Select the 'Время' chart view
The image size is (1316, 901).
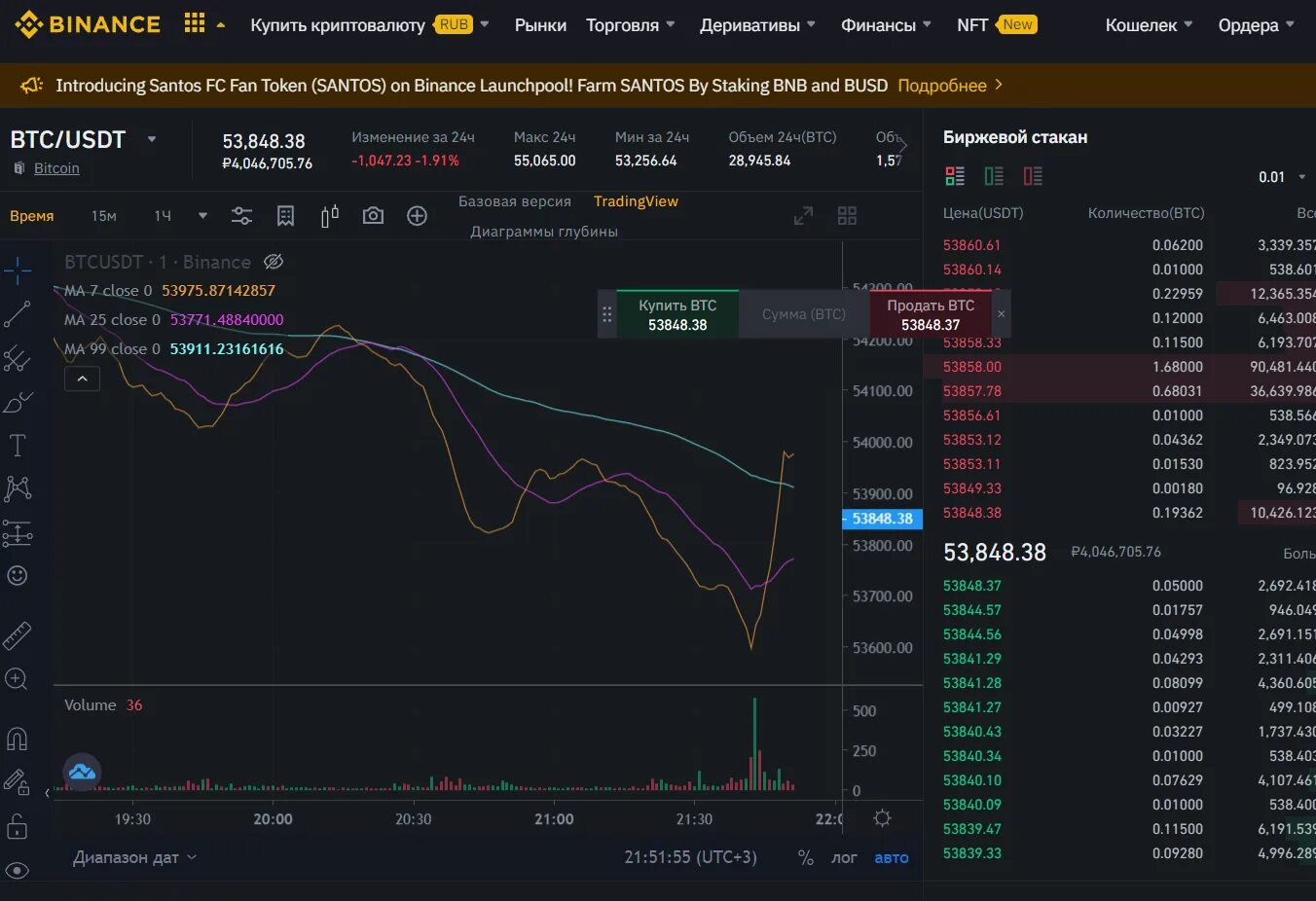pyautogui.click(x=32, y=216)
